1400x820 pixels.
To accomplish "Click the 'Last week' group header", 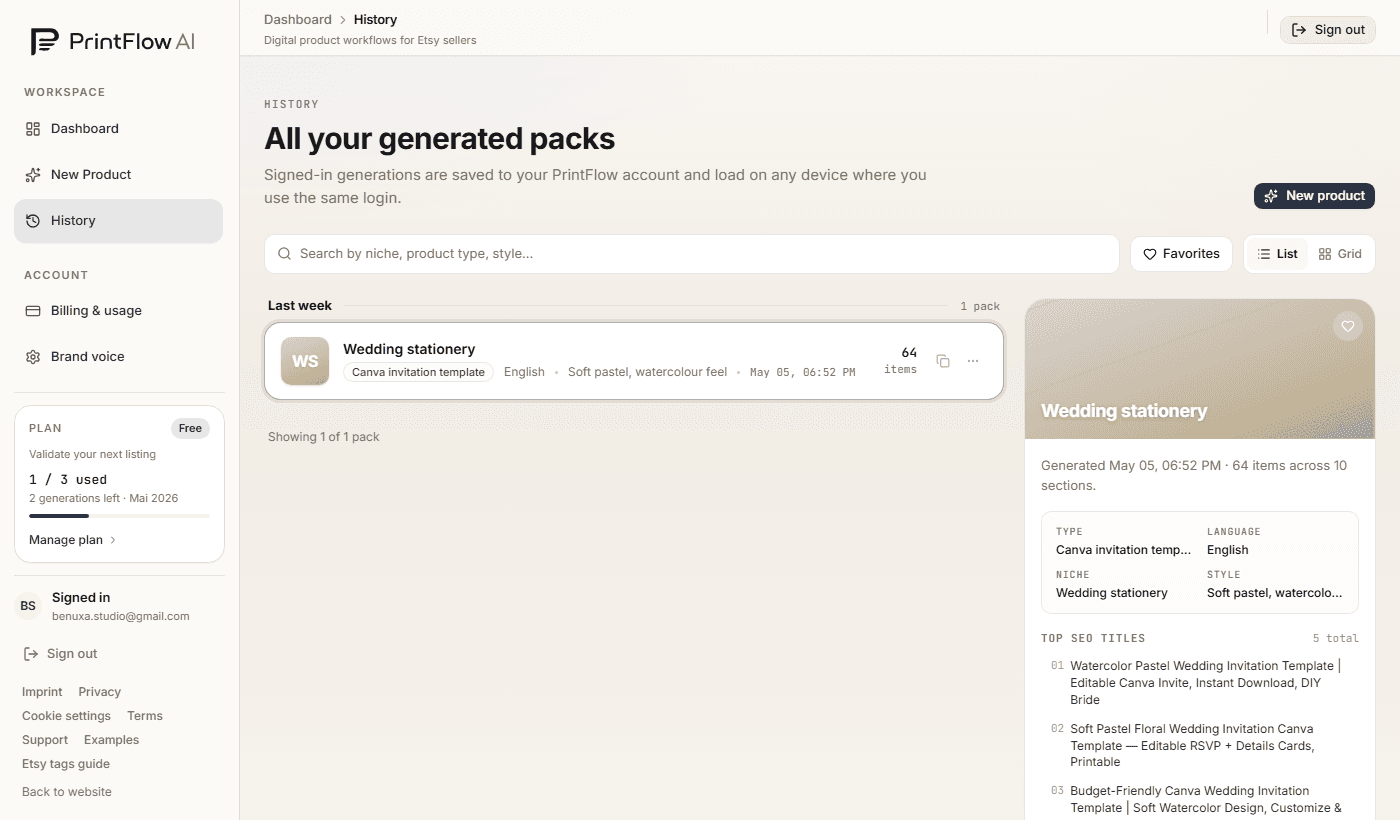I will (300, 306).
